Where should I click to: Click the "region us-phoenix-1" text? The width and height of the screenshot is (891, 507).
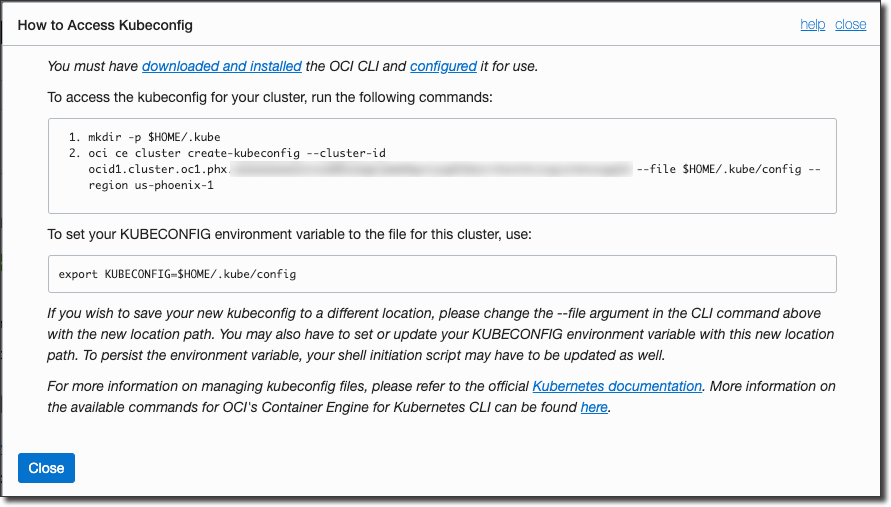(x=151, y=187)
